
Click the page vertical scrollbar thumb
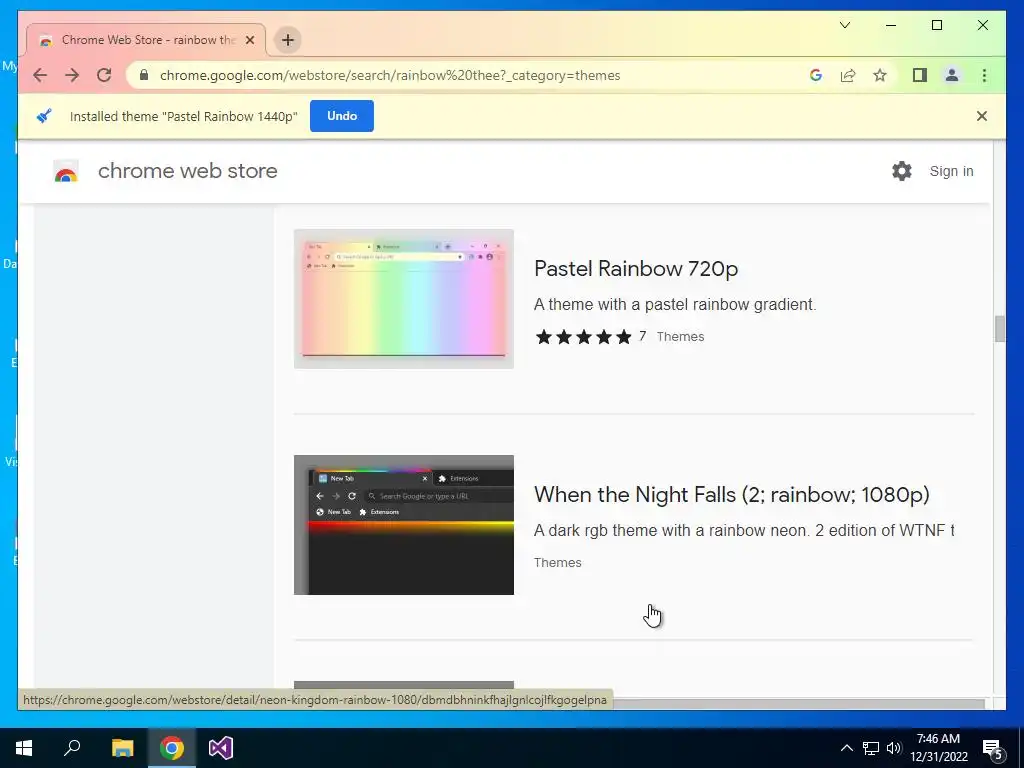click(x=1000, y=328)
